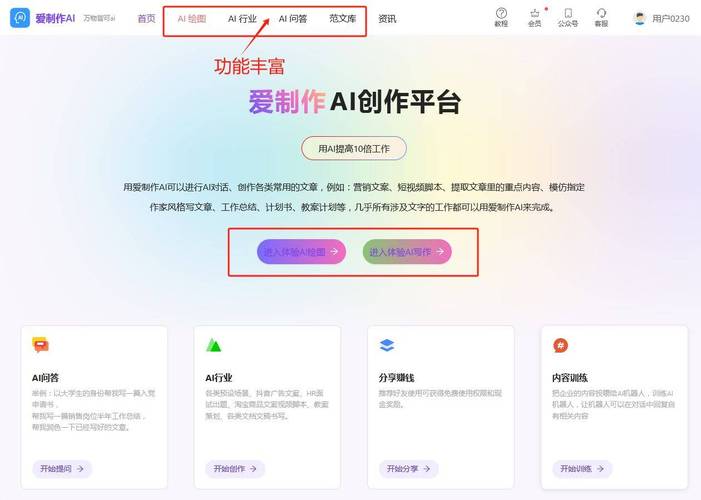Image resolution: width=701 pixels, height=500 pixels.
Task: Open the 用户0230 account name
Action: pyautogui.click(x=671, y=19)
